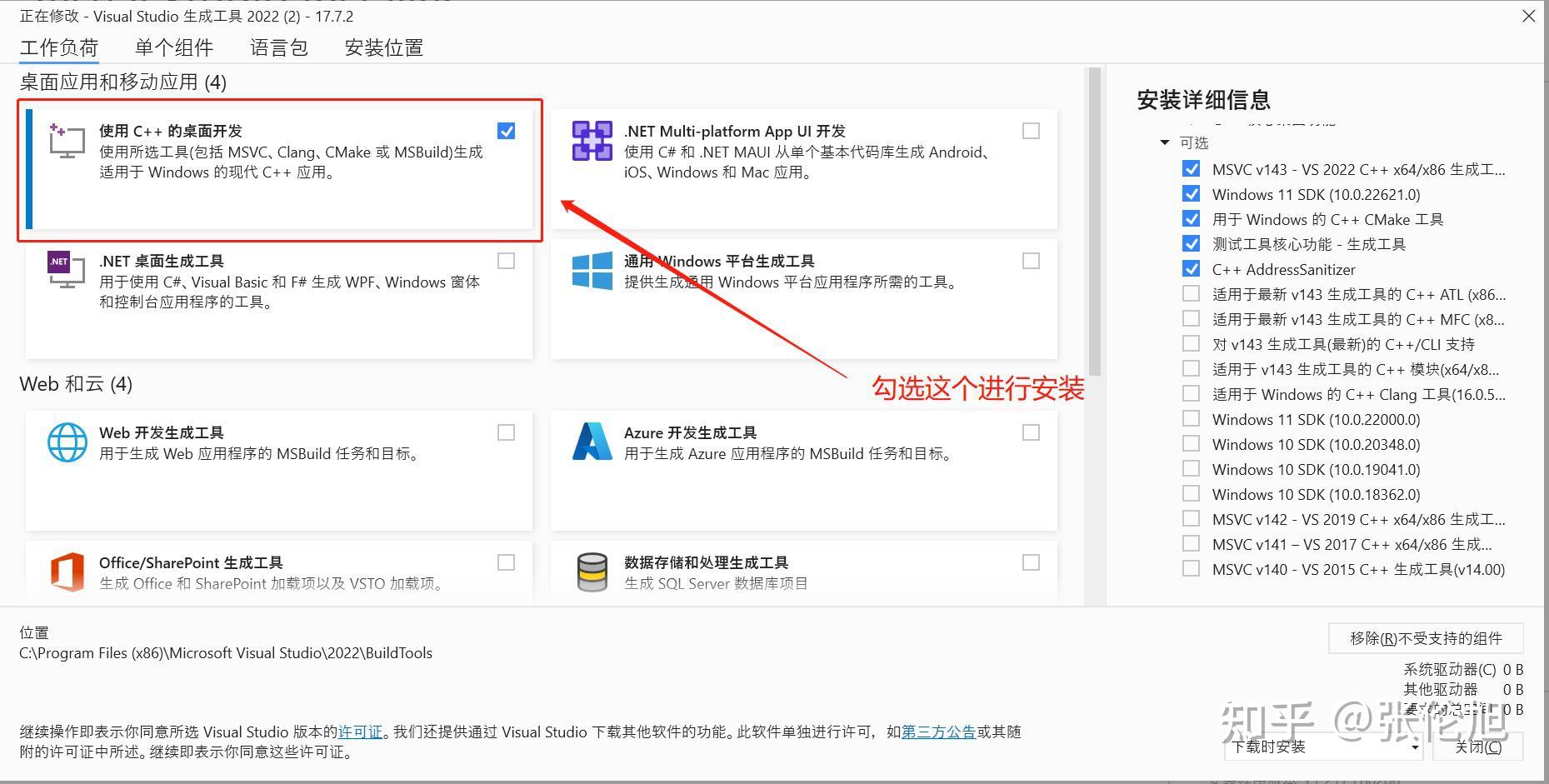Click 移除不受支持的组件 button
The height and width of the screenshot is (784, 1549).
tap(1426, 638)
